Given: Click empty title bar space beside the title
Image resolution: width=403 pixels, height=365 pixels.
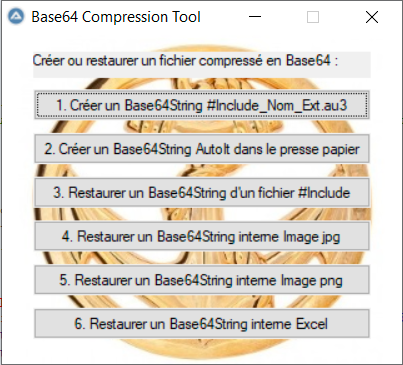Looking at the screenshot, I should (220, 17).
